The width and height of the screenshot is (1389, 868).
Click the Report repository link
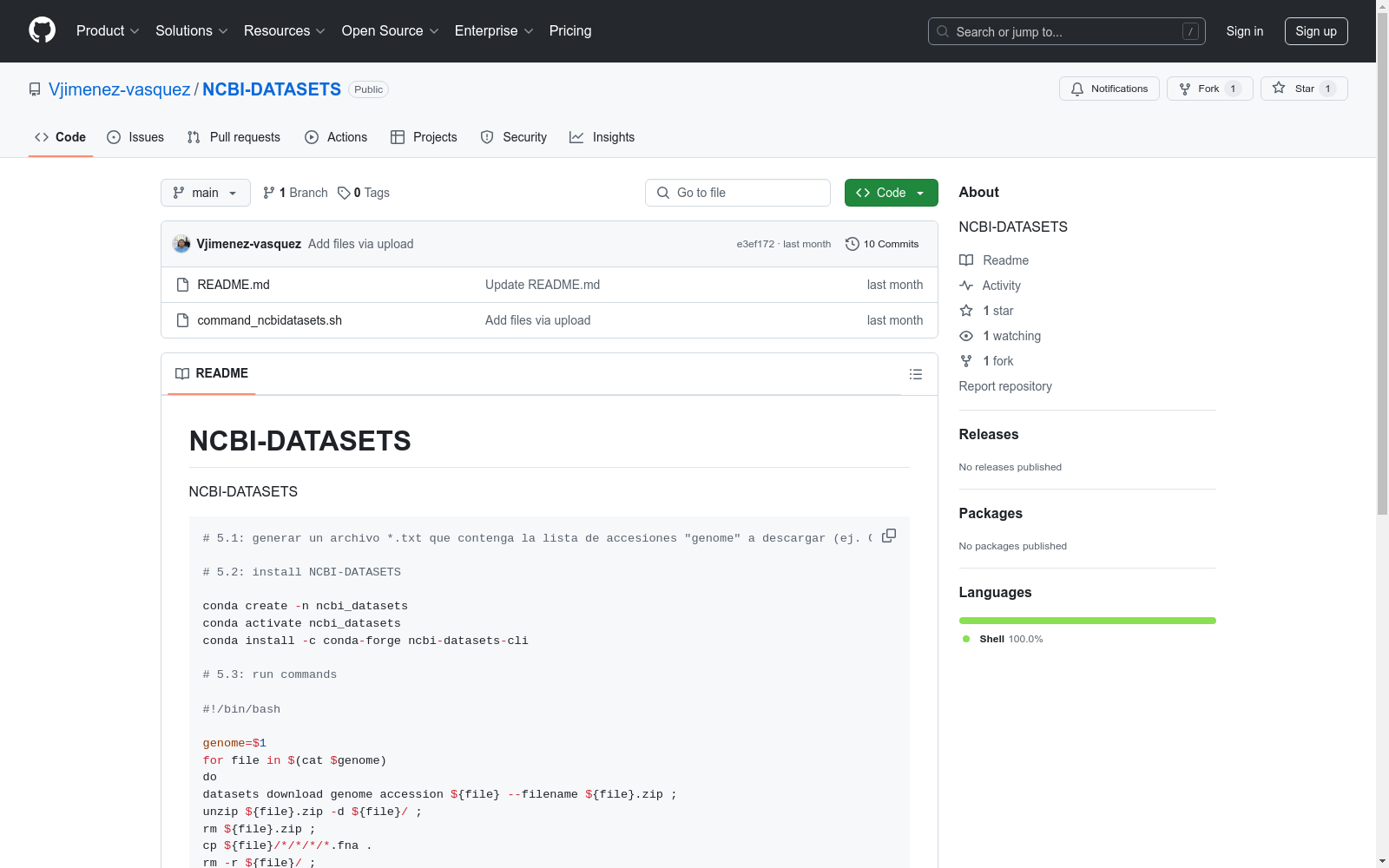point(1005,386)
